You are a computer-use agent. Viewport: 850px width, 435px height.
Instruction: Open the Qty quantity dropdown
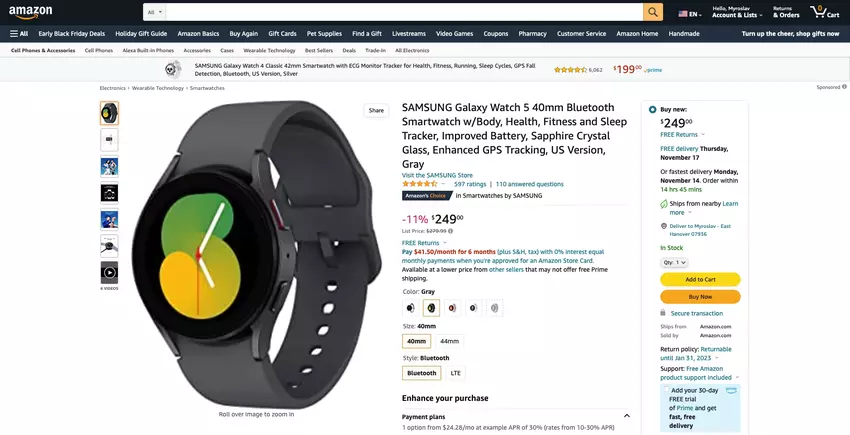(x=674, y=263)
